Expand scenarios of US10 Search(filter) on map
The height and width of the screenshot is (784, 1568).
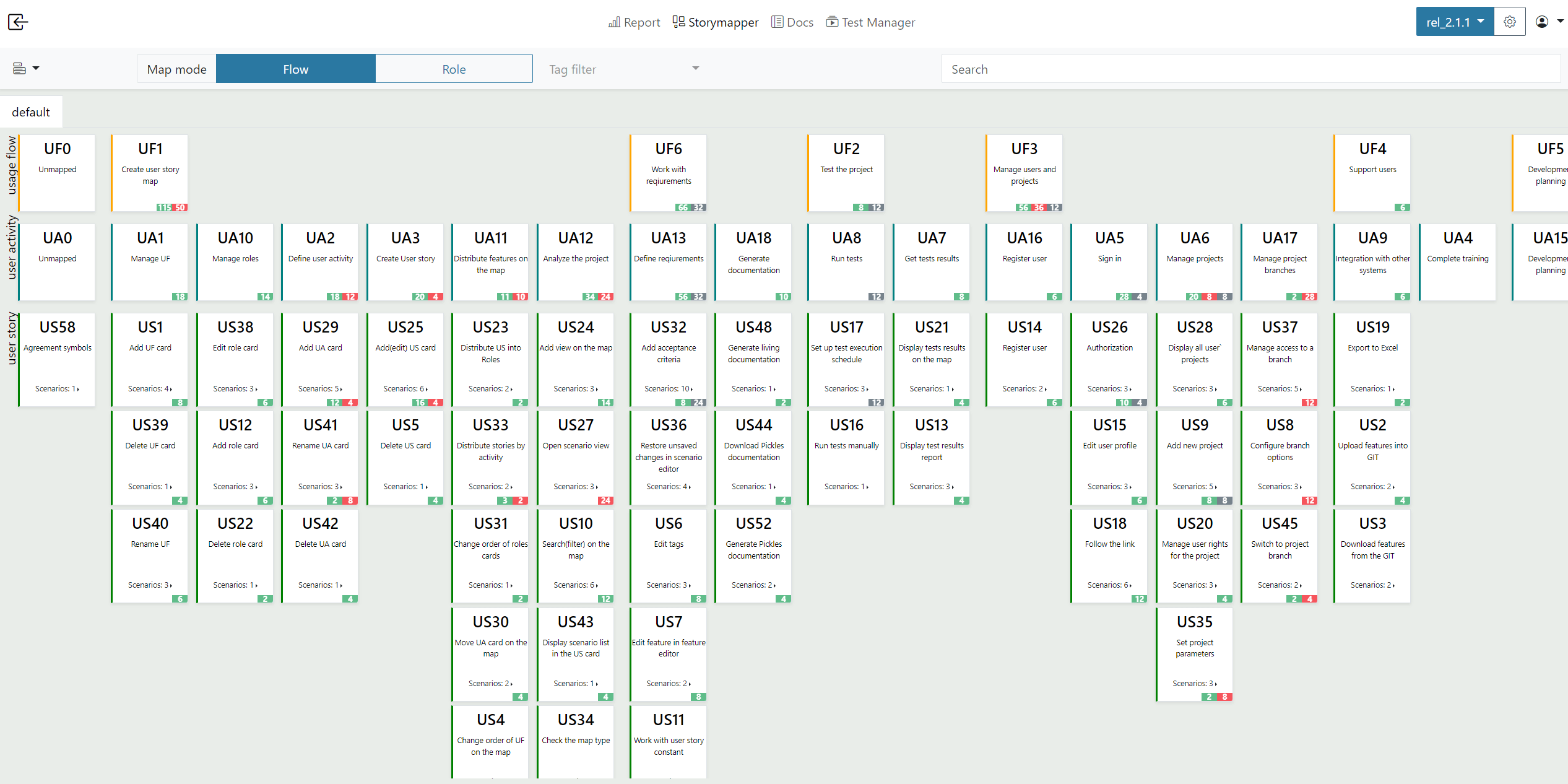576,585
